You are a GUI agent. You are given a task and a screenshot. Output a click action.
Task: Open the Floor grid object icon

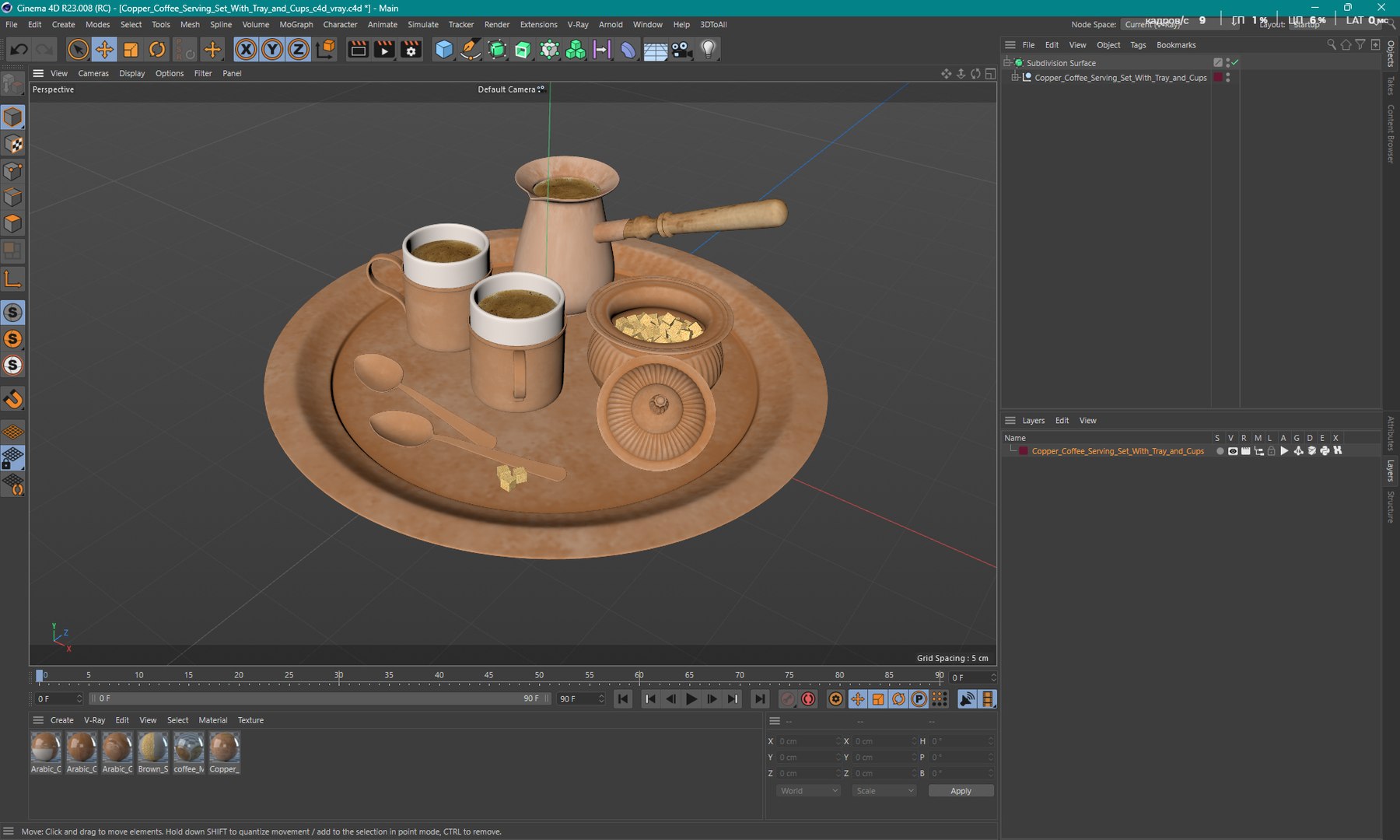(x=655, y=50)
